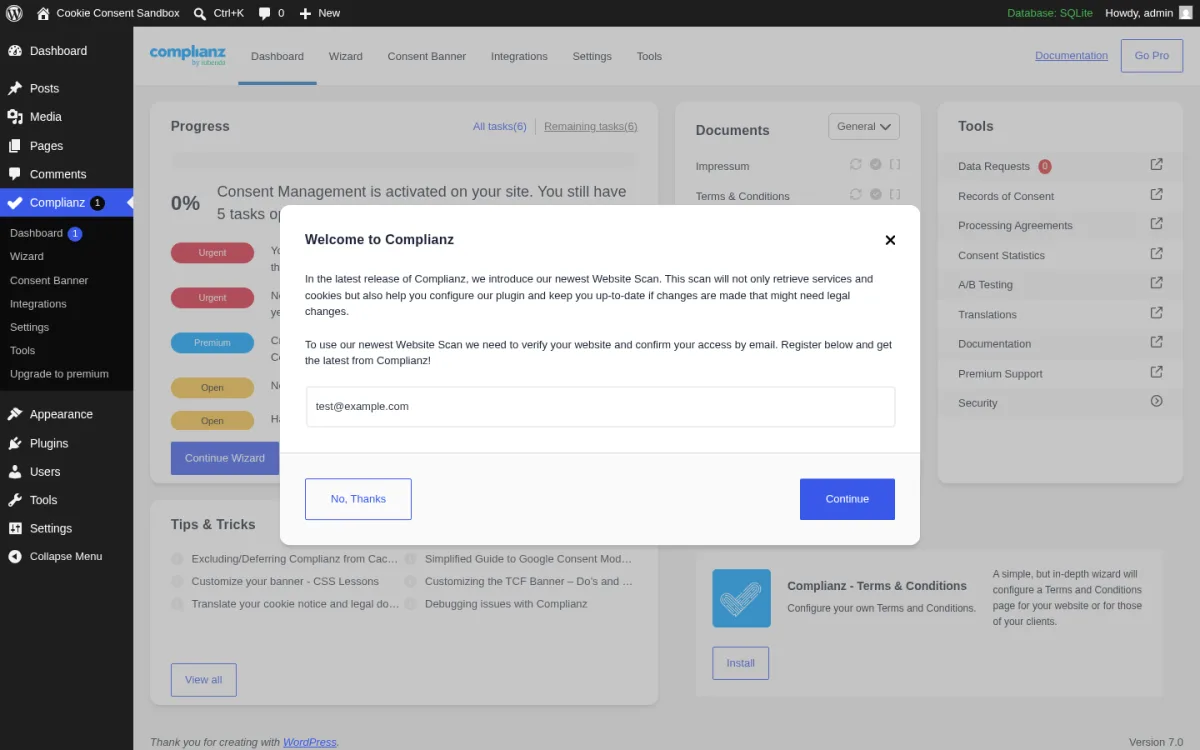This screenshot has height=750, width=1200.
Task: Open the Wizard submenu item in the sidebar
Action: 27,257
